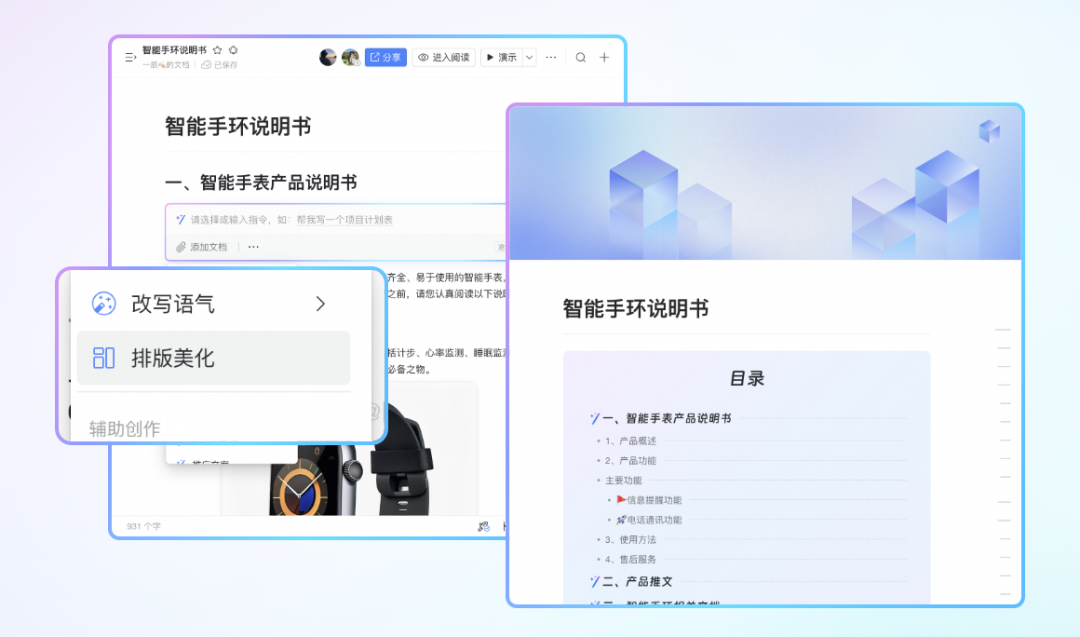
Task: Jump to 3、使用方法 in contents
Action: click(630, 540)
